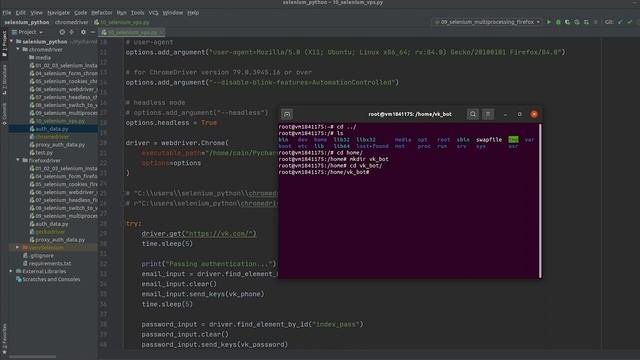640x360 pixels.
Task: Click terminal title root@vm1841175: /home/vk_bot
Action: pos(410,114)
